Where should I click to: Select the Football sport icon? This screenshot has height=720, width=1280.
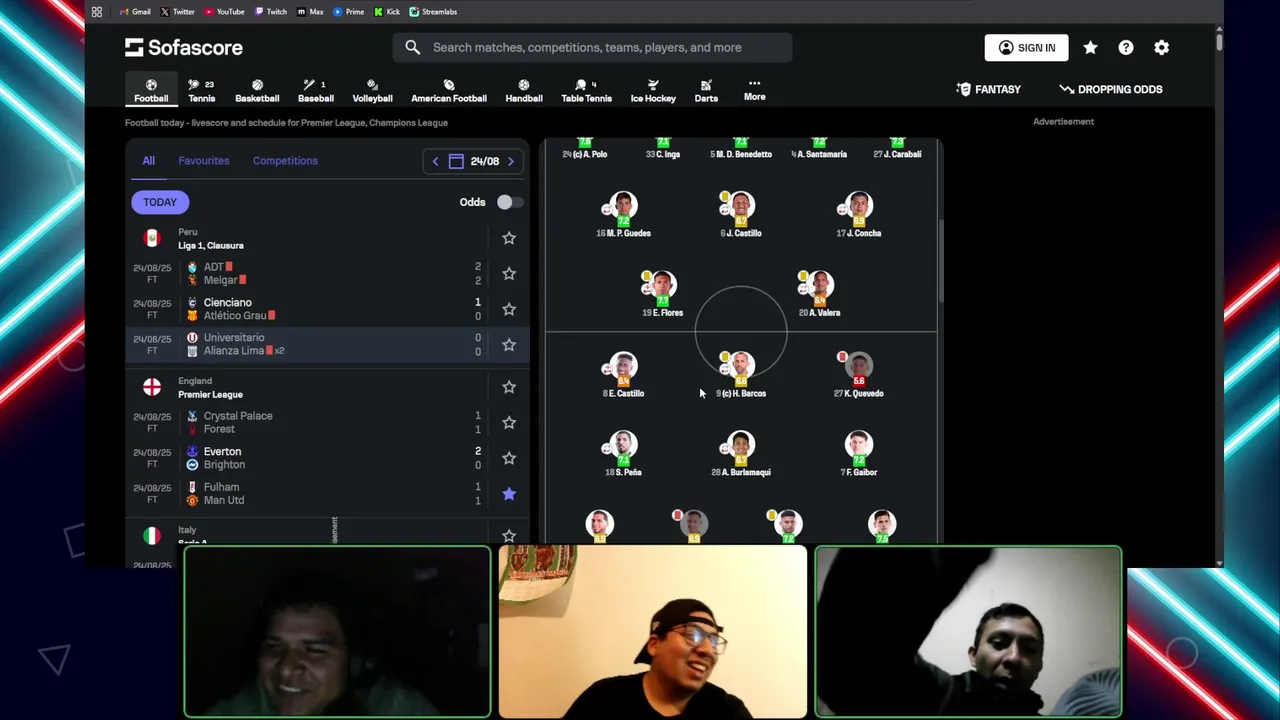[151, 90]
